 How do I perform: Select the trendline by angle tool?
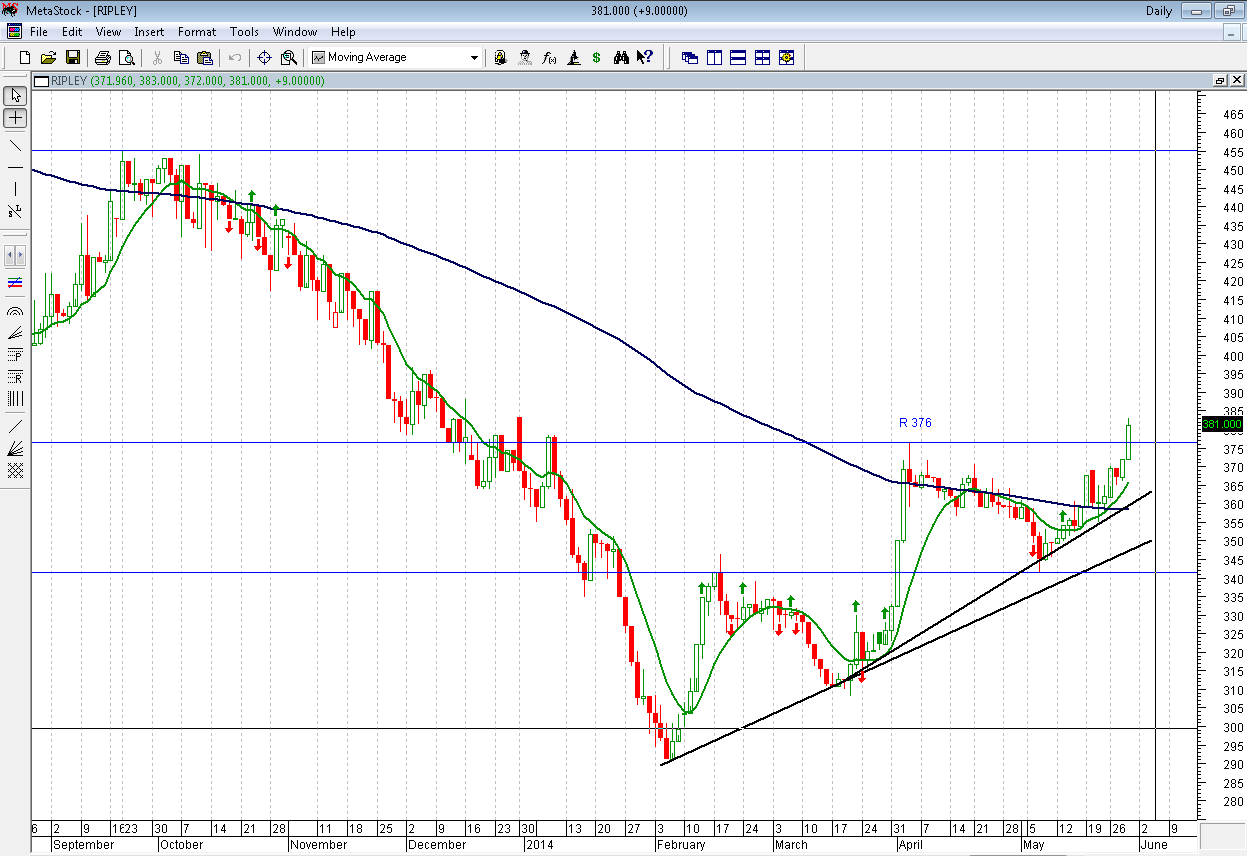pos(15,211)
